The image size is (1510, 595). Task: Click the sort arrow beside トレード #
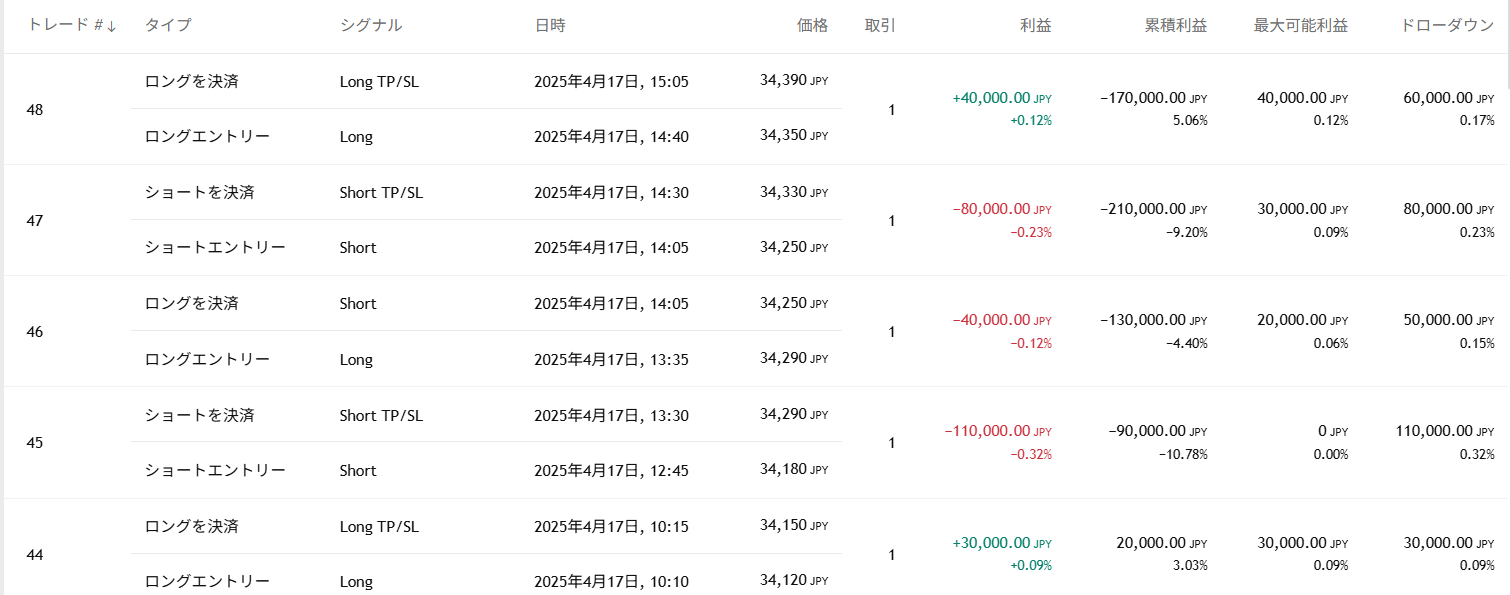111,27
